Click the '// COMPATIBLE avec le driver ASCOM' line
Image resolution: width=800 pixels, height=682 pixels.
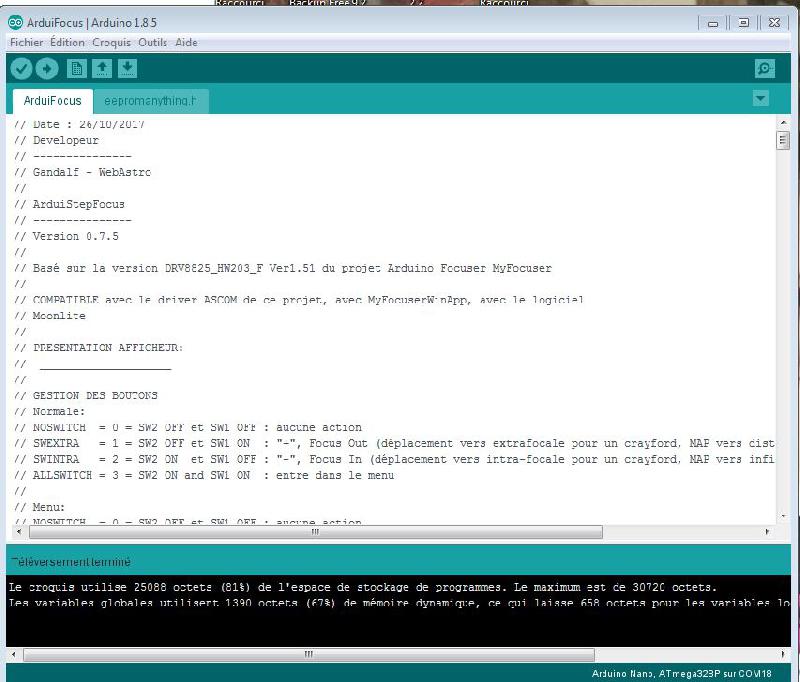click(x=299, y=300)
